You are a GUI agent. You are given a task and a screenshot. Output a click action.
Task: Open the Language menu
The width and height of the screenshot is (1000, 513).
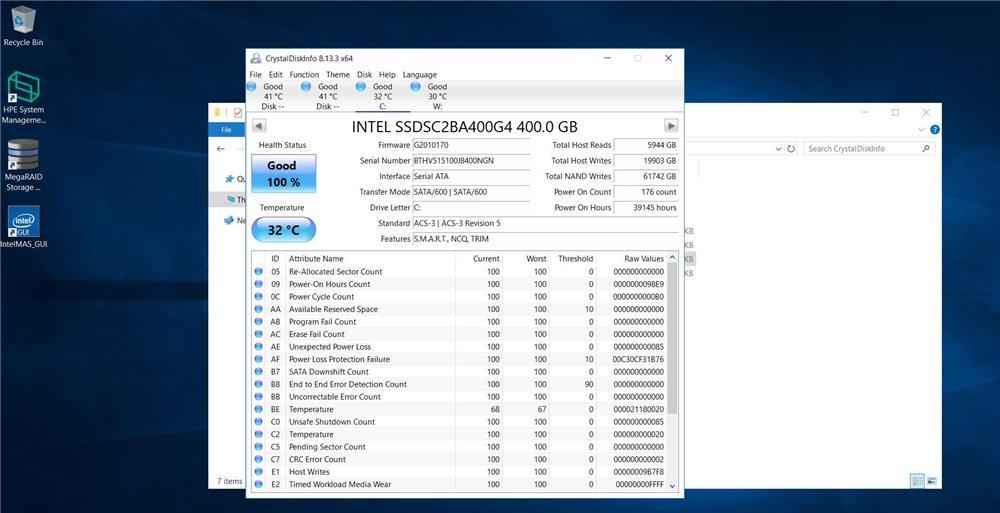click(x=420, y=75)
